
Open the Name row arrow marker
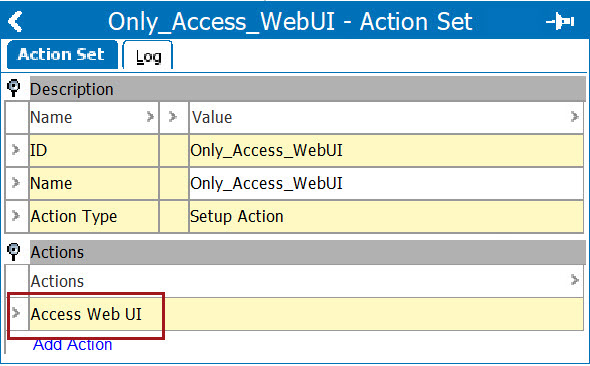click(16, 183)
